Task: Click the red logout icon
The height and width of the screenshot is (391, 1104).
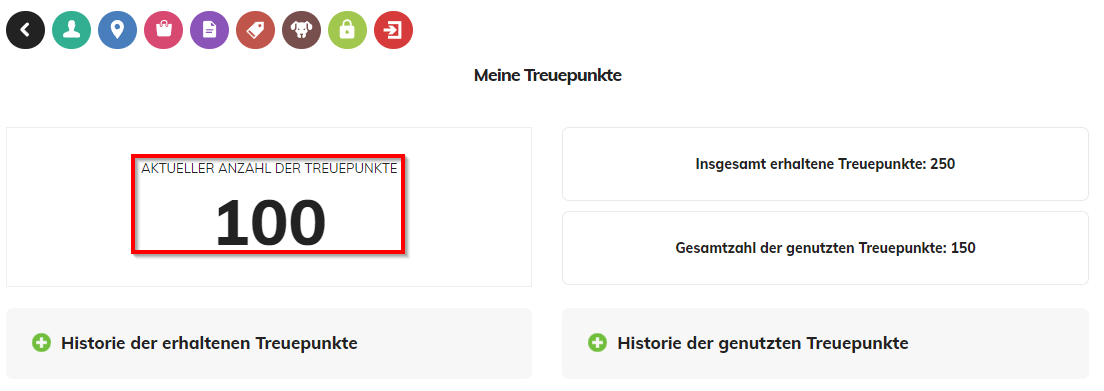Action: coord(394,30)
